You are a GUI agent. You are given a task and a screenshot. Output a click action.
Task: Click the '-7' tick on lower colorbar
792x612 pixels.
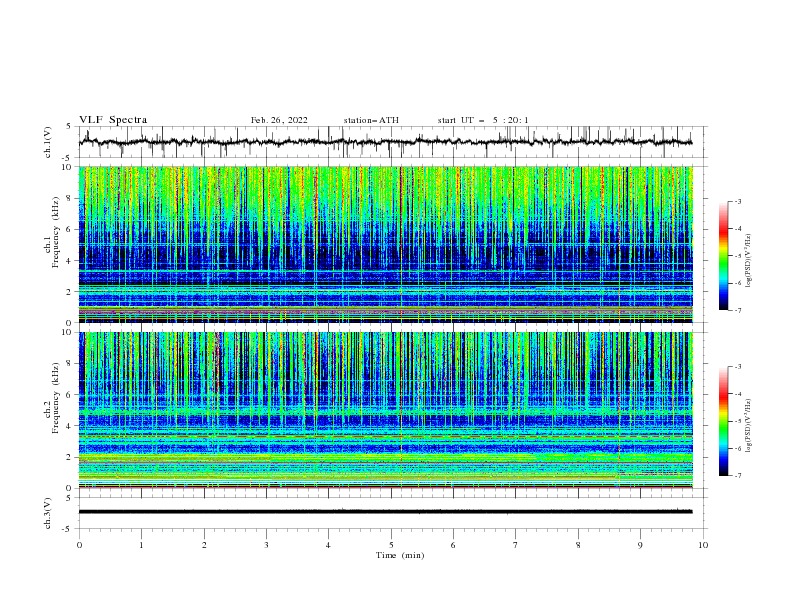pyautogui.click(x=737, y=476)
